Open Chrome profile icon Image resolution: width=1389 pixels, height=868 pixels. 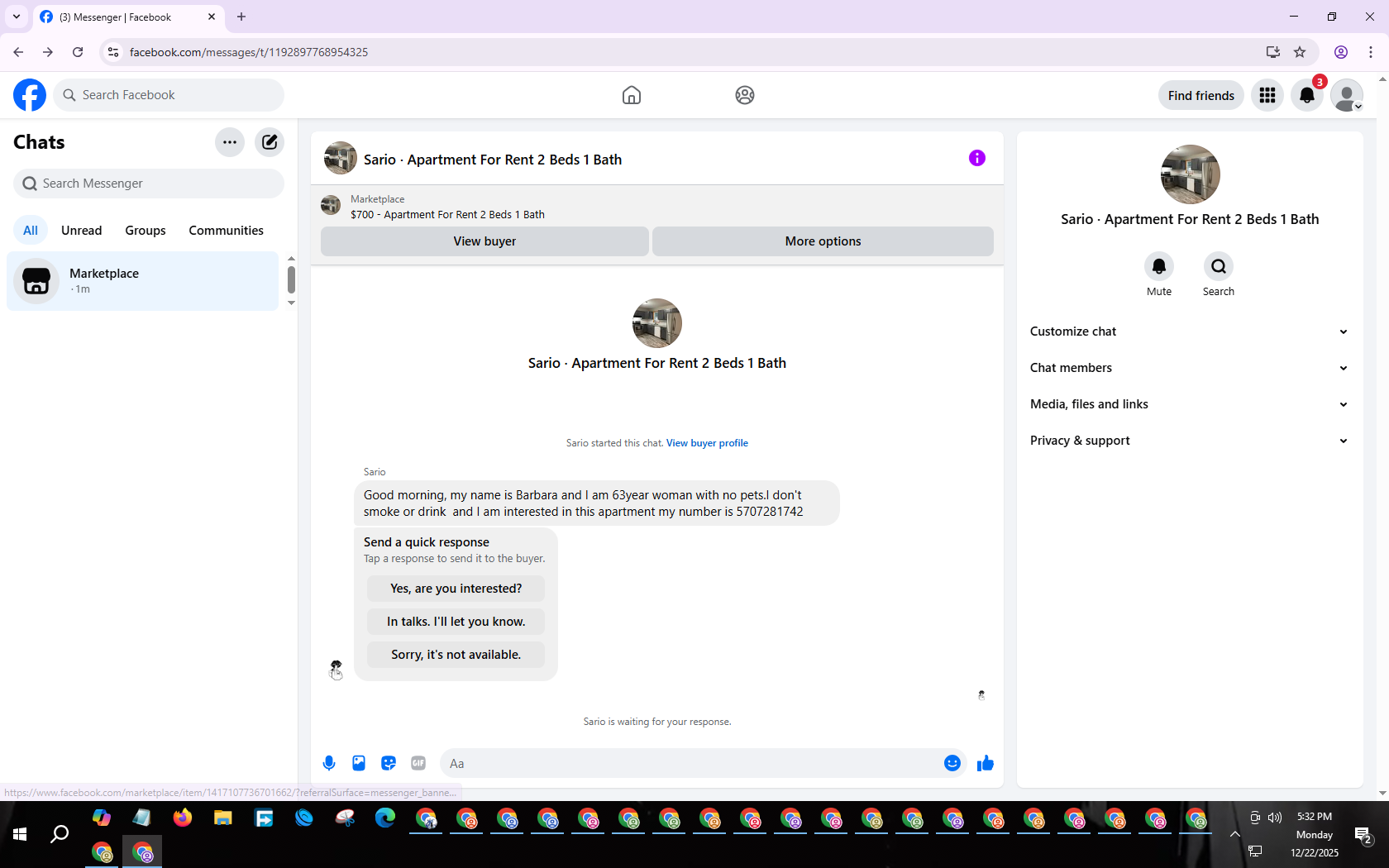coord(1341,52)
